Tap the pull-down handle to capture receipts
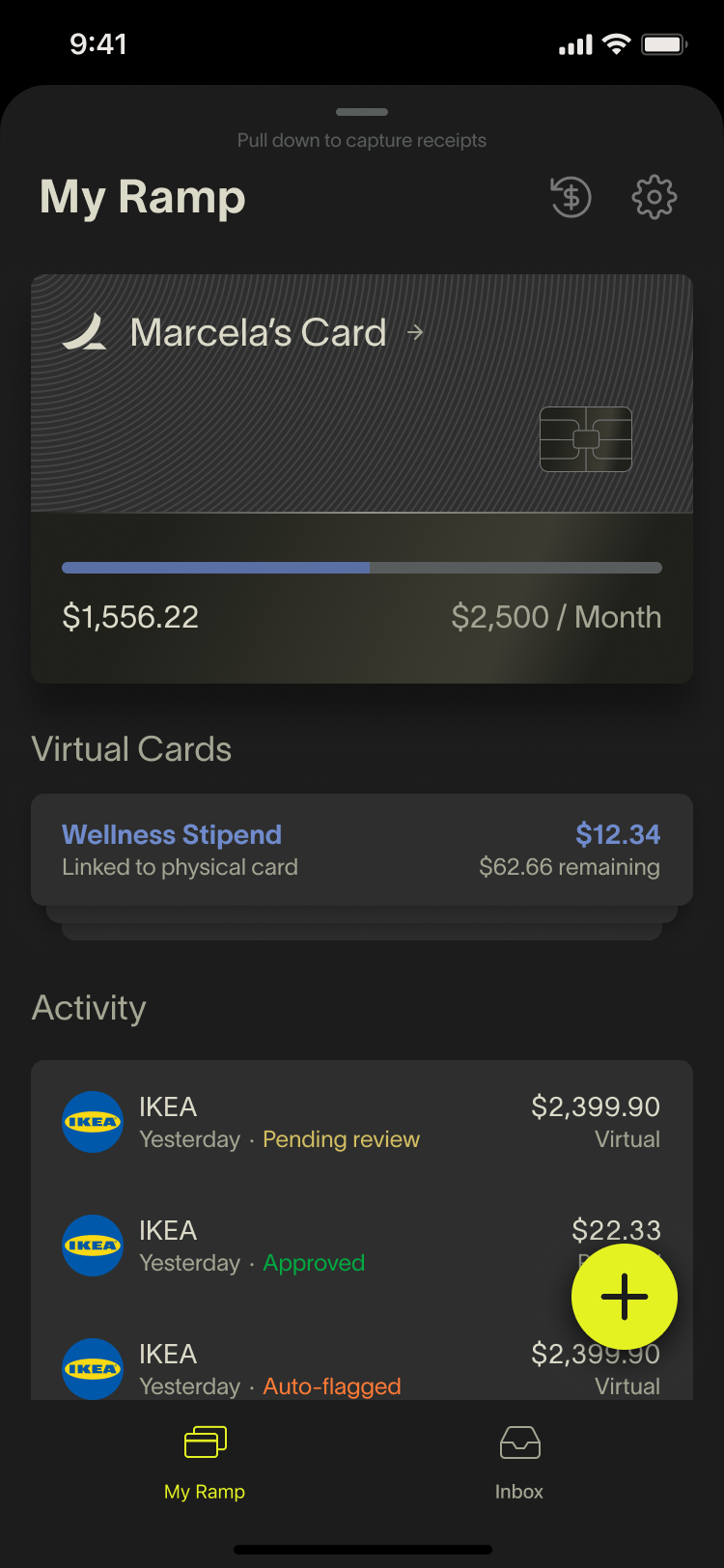 point(362,113)
